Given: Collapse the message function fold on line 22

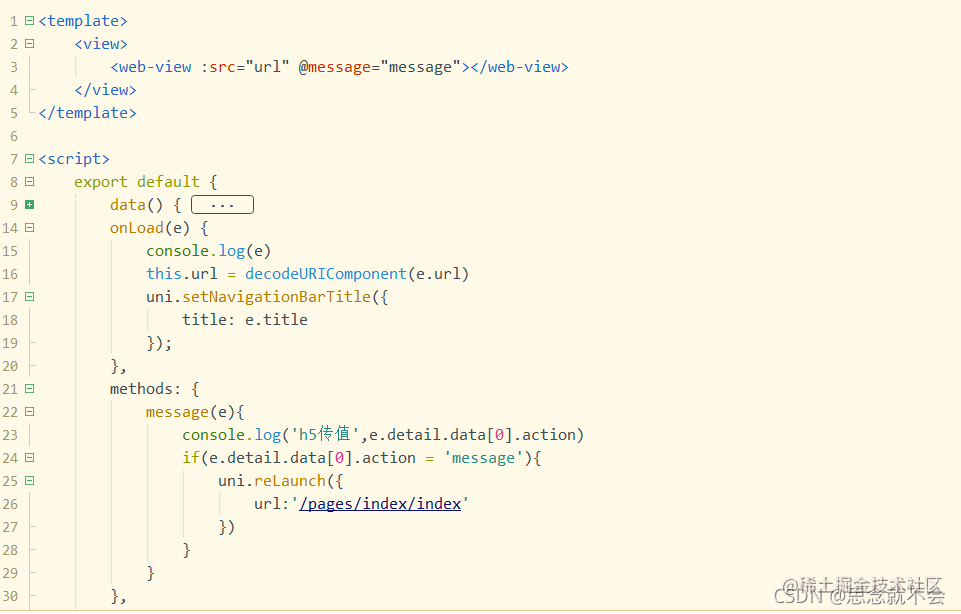Looking at the screenshot, I should (x=28, y=411).
